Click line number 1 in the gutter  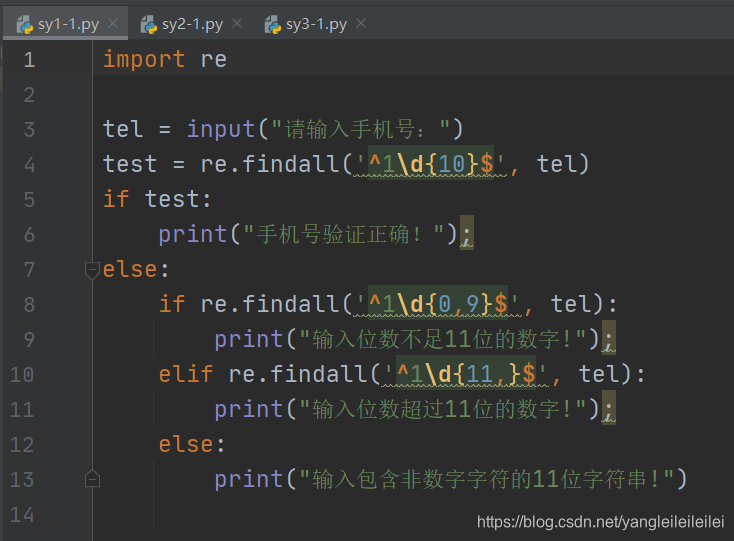coord(29,60)
